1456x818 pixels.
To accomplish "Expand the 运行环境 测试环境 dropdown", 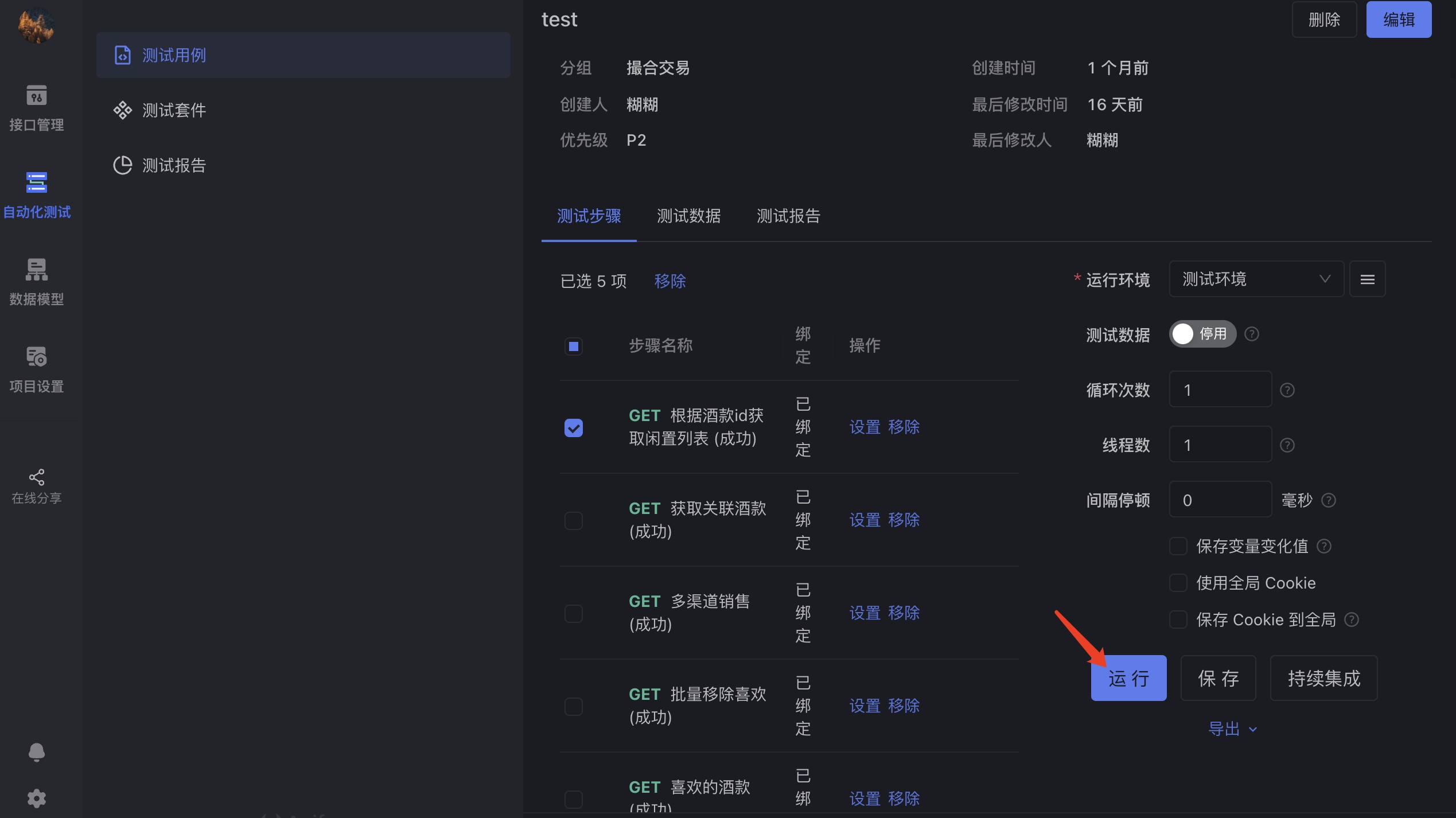I will 1256,279.
